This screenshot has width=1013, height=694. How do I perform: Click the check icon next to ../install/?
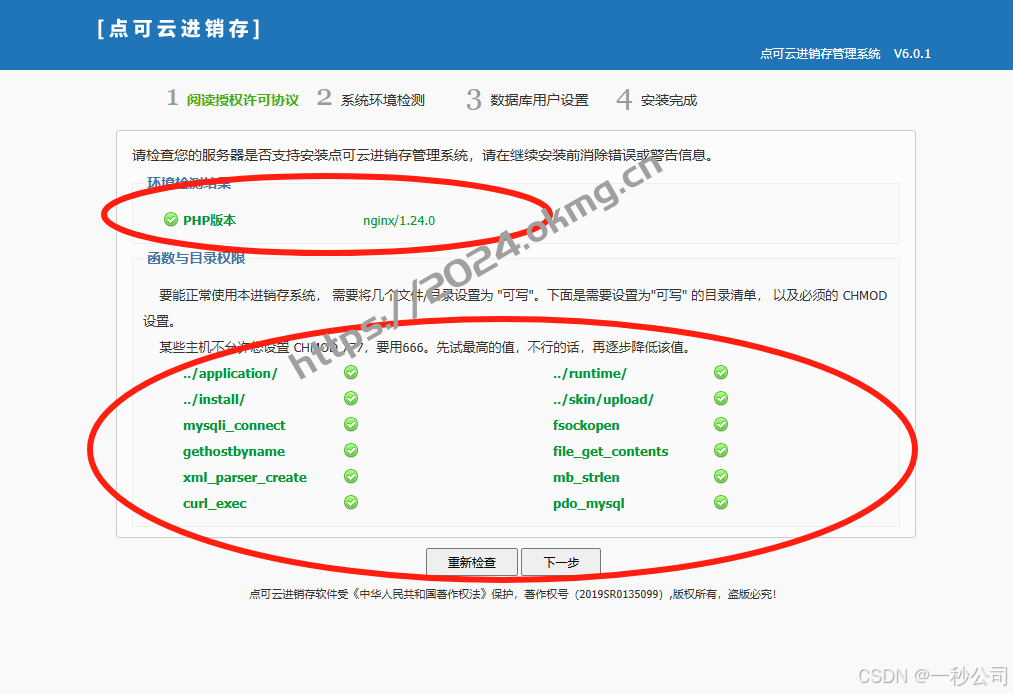point(350,398)
